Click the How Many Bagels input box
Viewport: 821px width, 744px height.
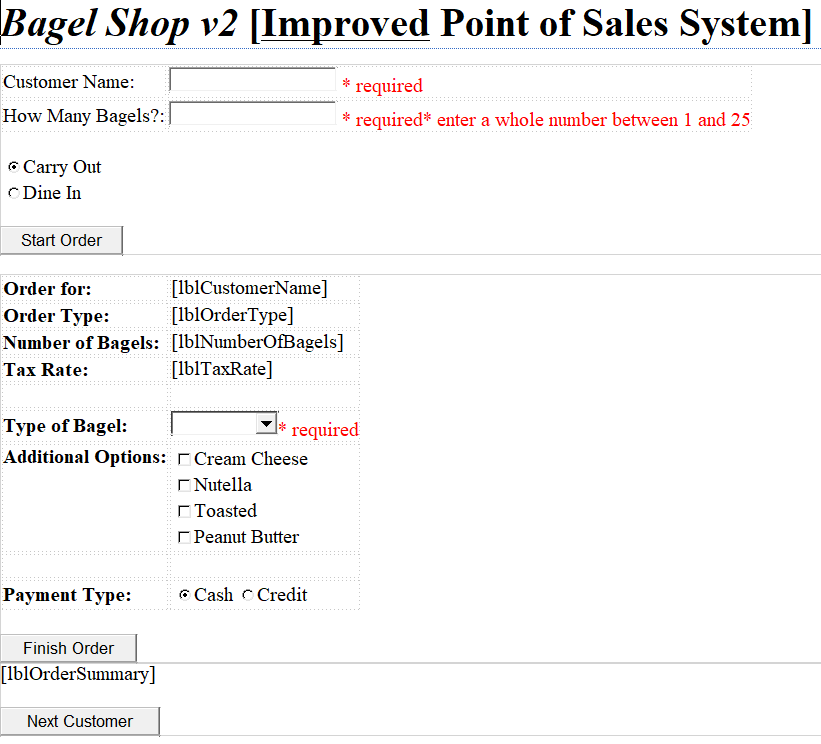[252, 114]
